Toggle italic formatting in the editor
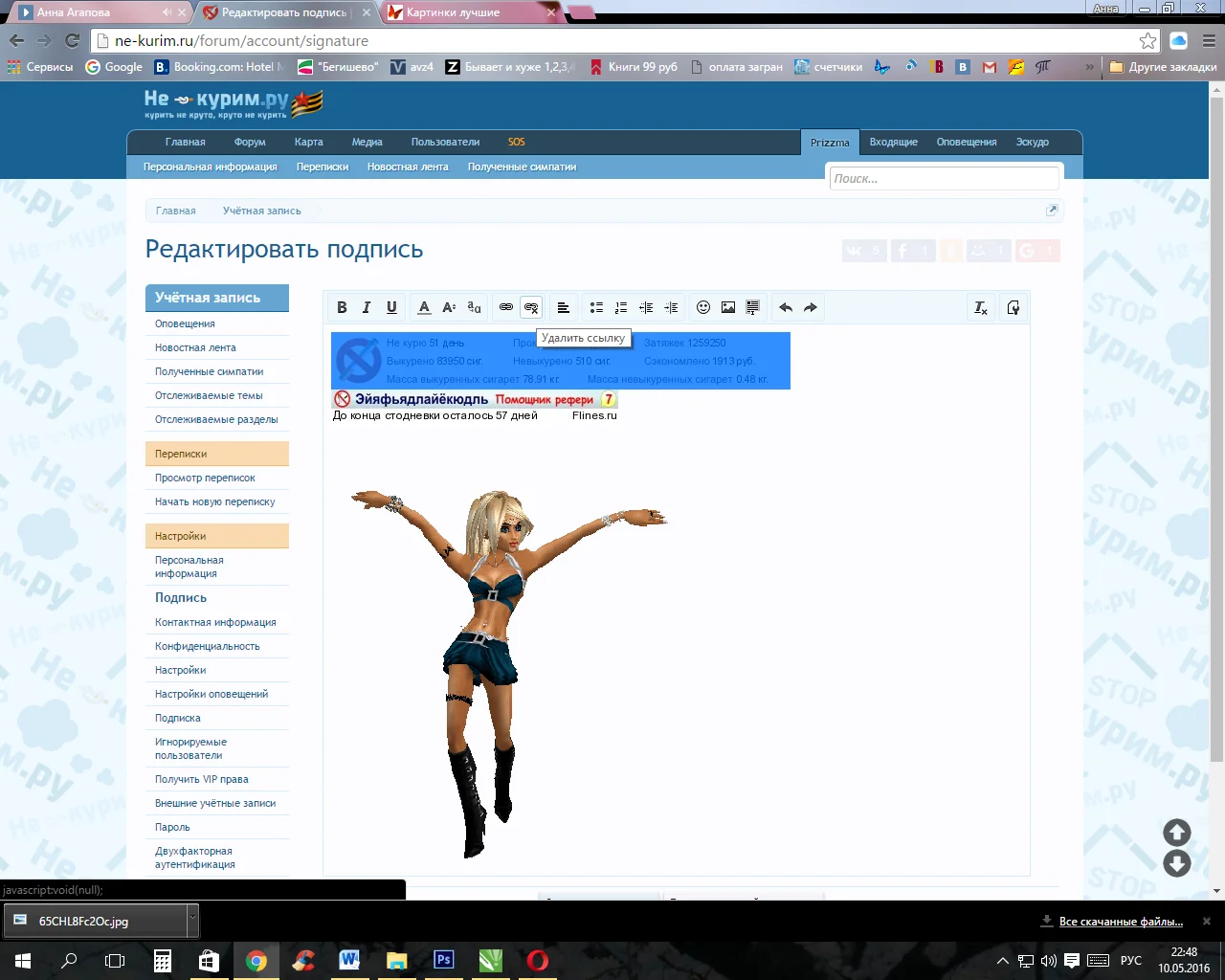The height and width of the screenshot is (980, 1225). click(x=367, y=307)
